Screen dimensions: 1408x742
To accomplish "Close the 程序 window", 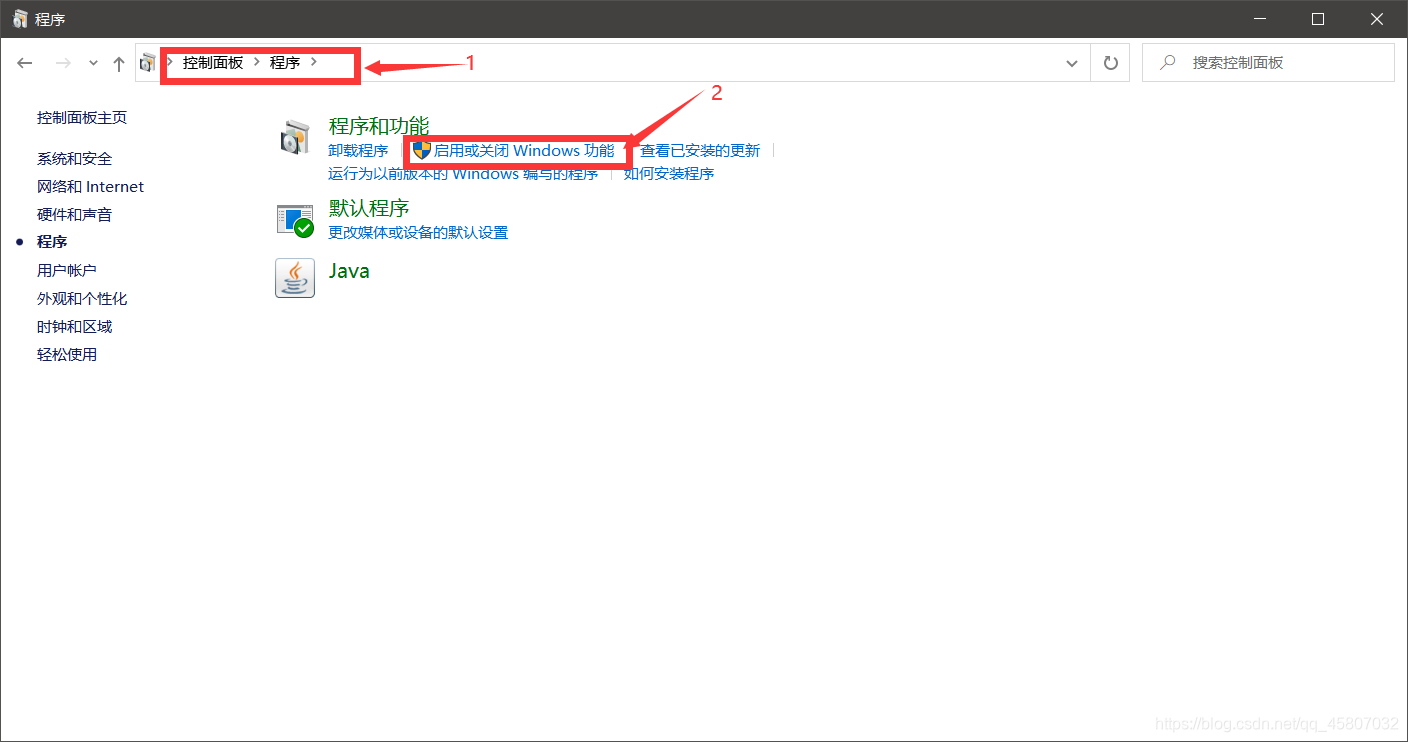I will pyautogui.click(x=1376, y=19).
